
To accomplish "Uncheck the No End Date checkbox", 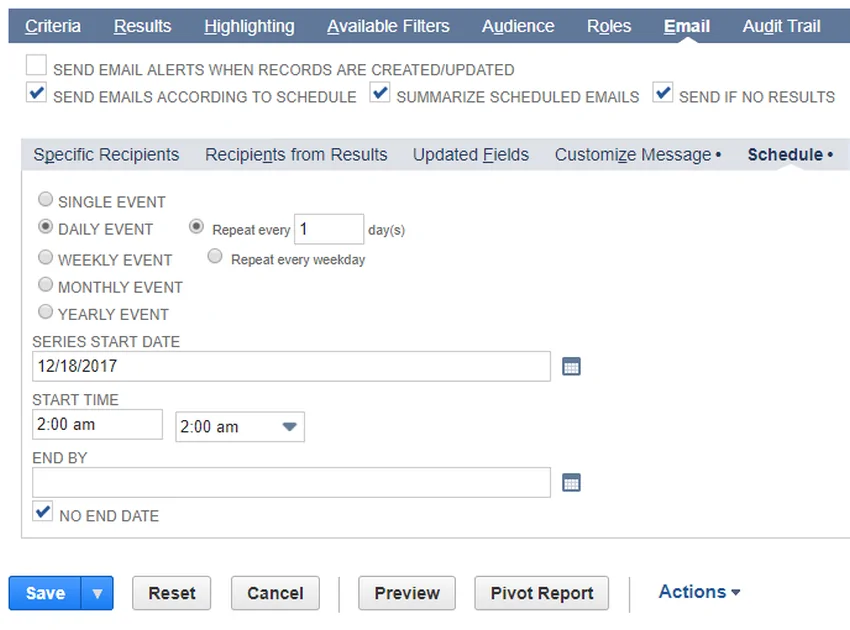I will [43, 513].
